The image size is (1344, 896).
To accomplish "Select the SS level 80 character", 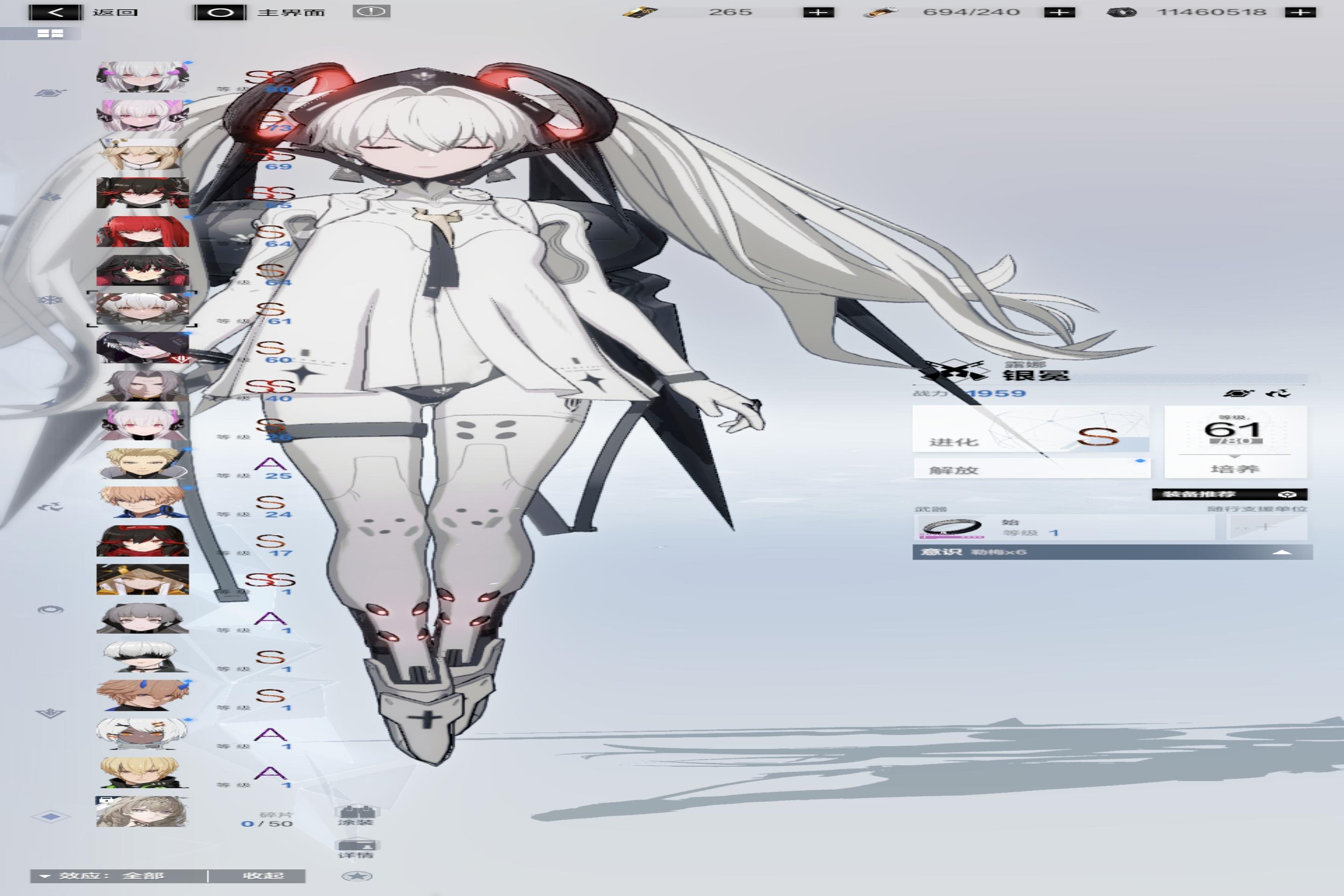I will pyautogui.click(x=142, y=77).
